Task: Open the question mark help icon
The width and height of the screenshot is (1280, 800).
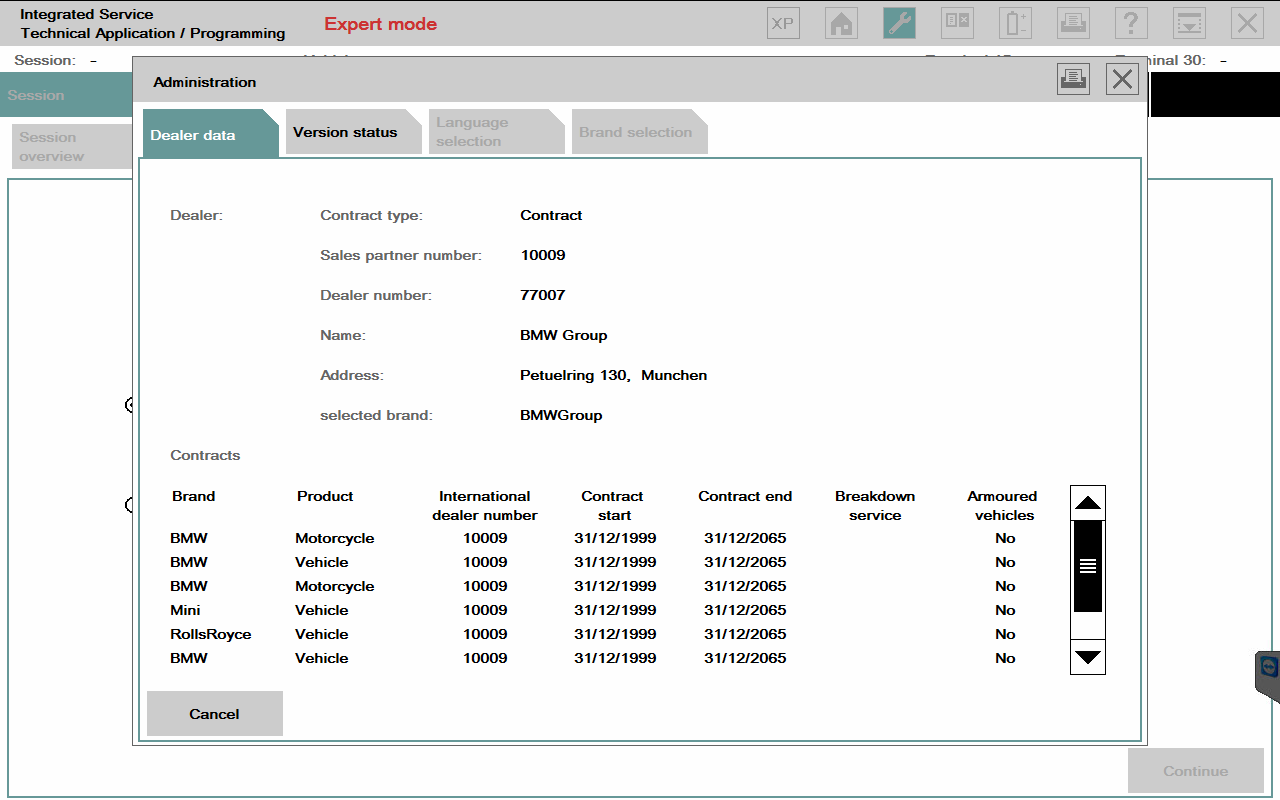Action: (1132, 23)
